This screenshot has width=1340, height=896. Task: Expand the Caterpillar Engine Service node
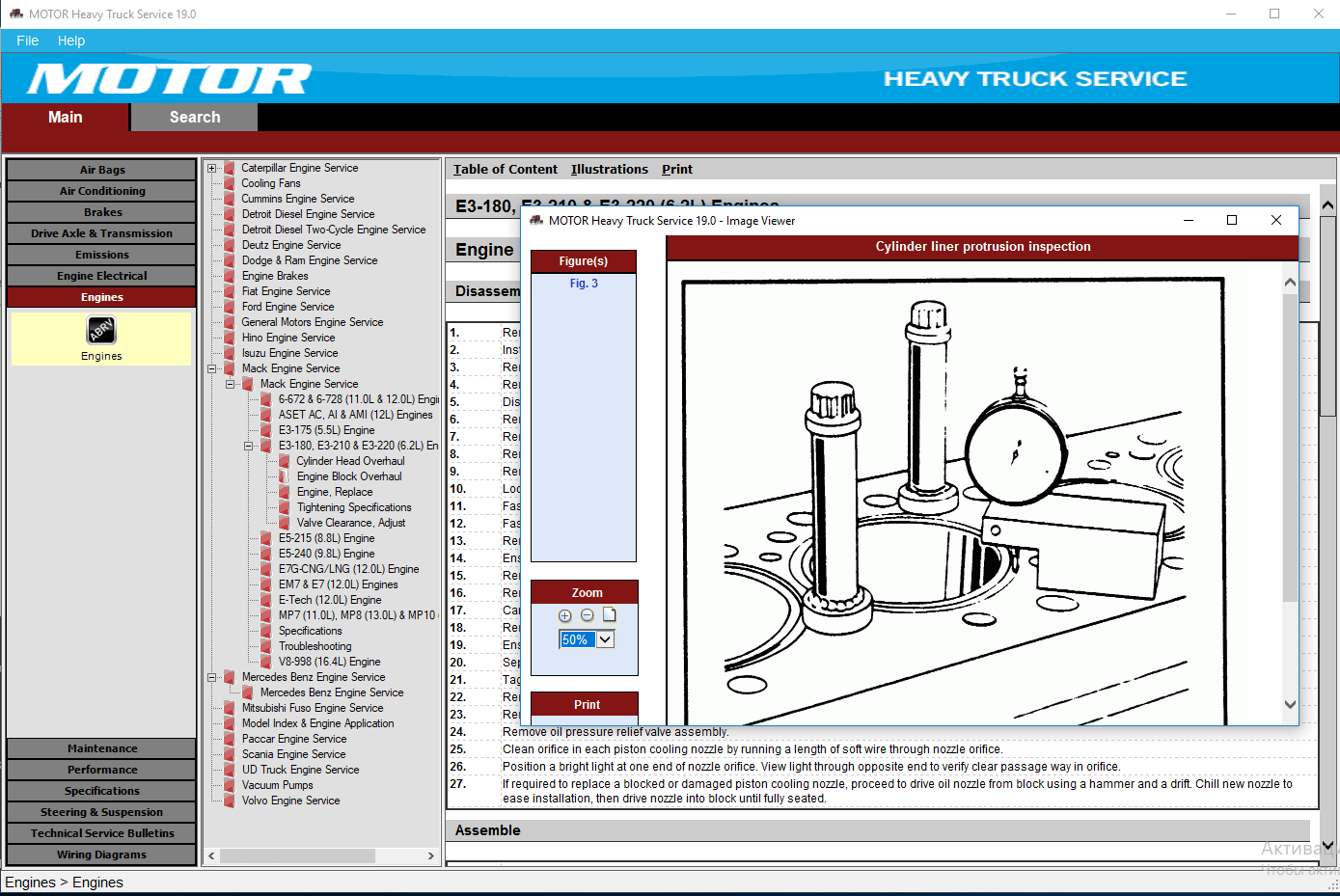coord(211,167)
